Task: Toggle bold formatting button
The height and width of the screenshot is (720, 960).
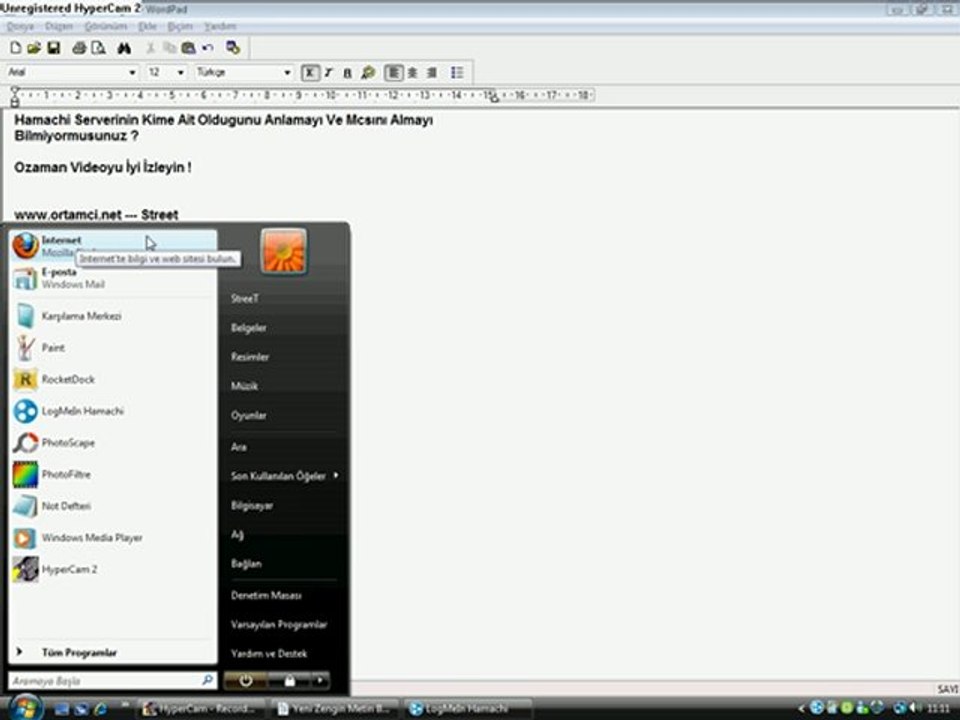Action: click(310, 73)
